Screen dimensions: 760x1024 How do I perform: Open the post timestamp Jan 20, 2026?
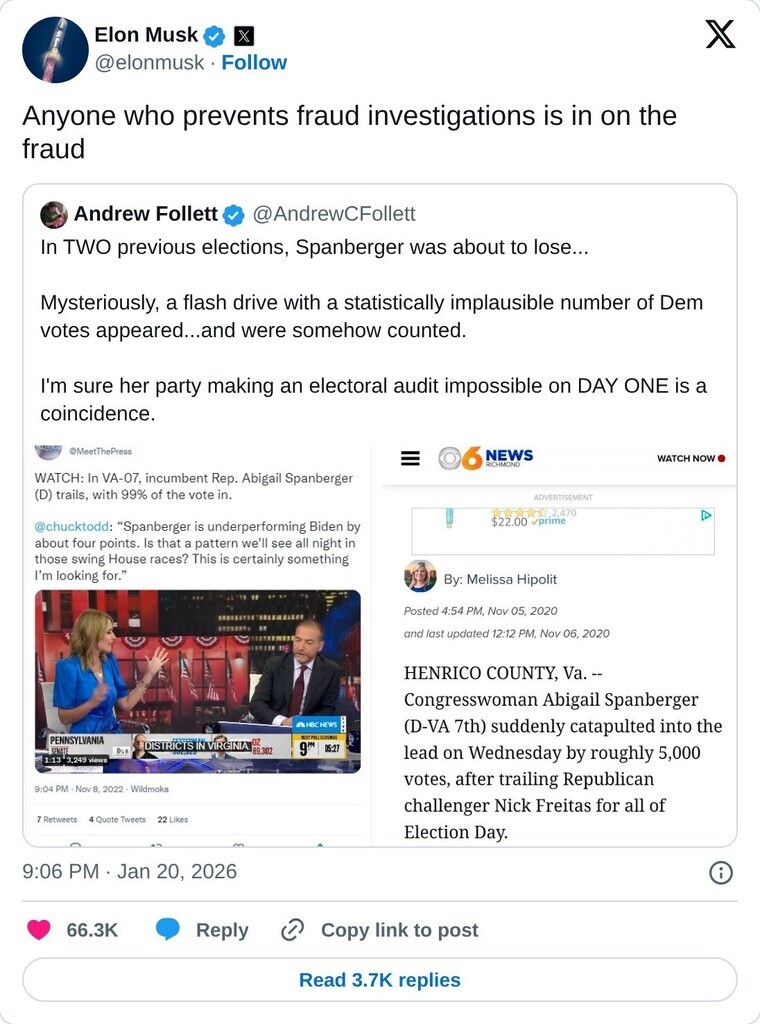pos(129,871)
